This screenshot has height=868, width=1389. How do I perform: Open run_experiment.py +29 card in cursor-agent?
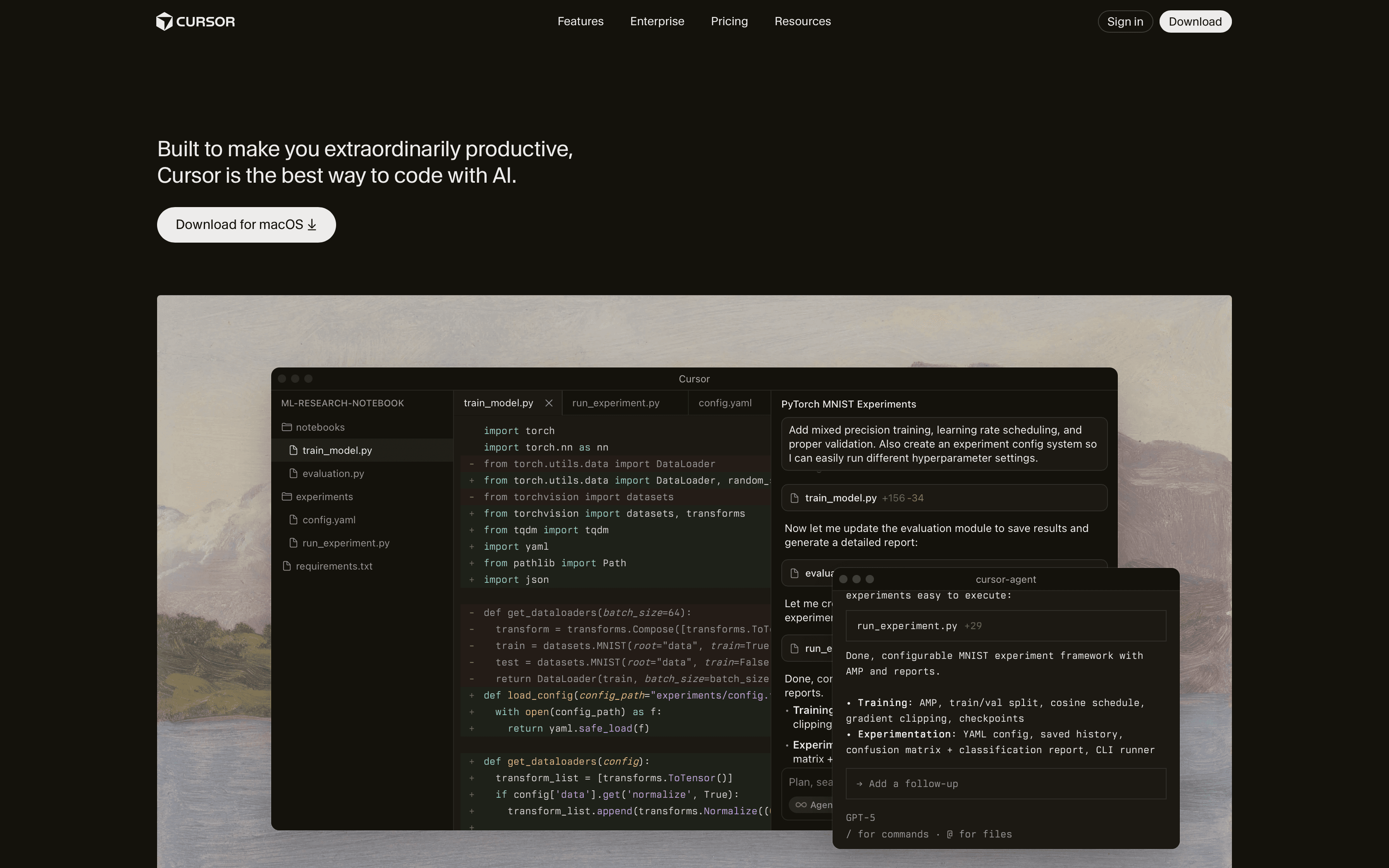[x=1006, y=626]
